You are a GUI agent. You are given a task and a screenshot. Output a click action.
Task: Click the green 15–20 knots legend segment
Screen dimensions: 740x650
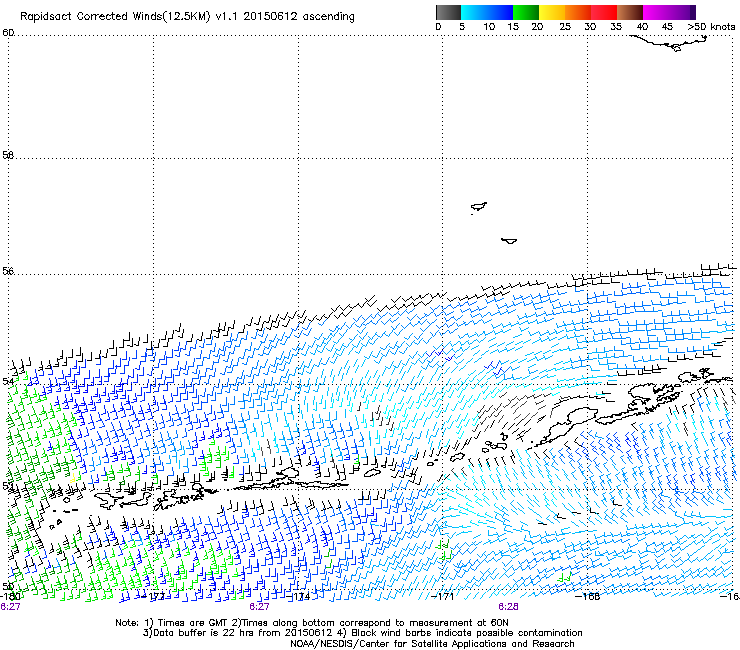click(526, 12)
